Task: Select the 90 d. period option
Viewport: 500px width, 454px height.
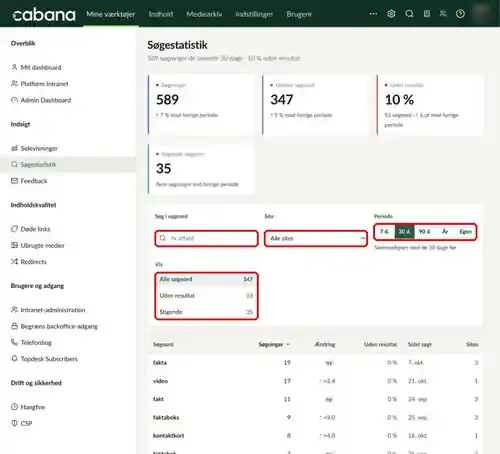Action: click(424, 232)
